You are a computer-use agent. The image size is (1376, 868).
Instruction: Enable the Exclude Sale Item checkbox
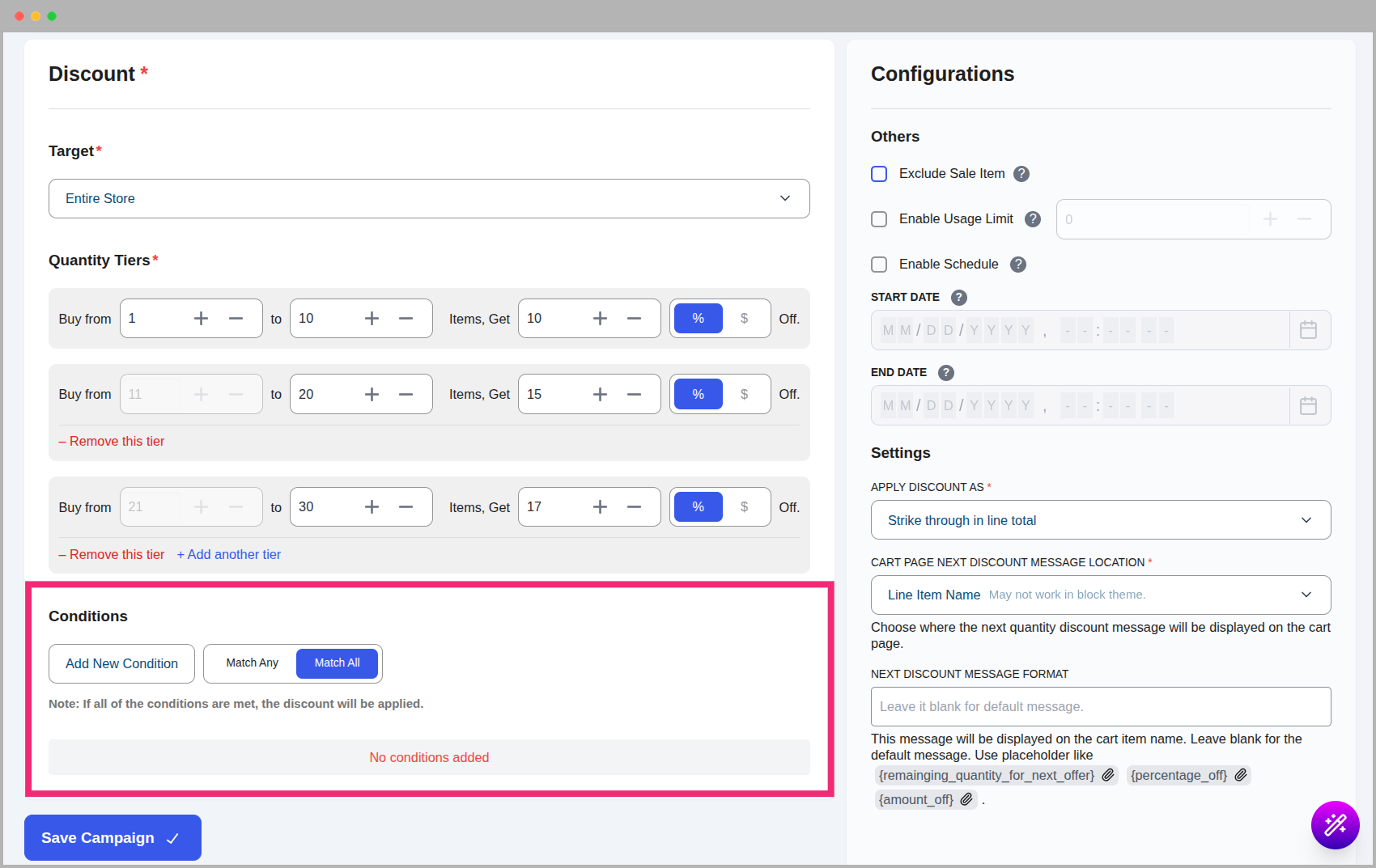pyautogui.click(x=879, y=173)
